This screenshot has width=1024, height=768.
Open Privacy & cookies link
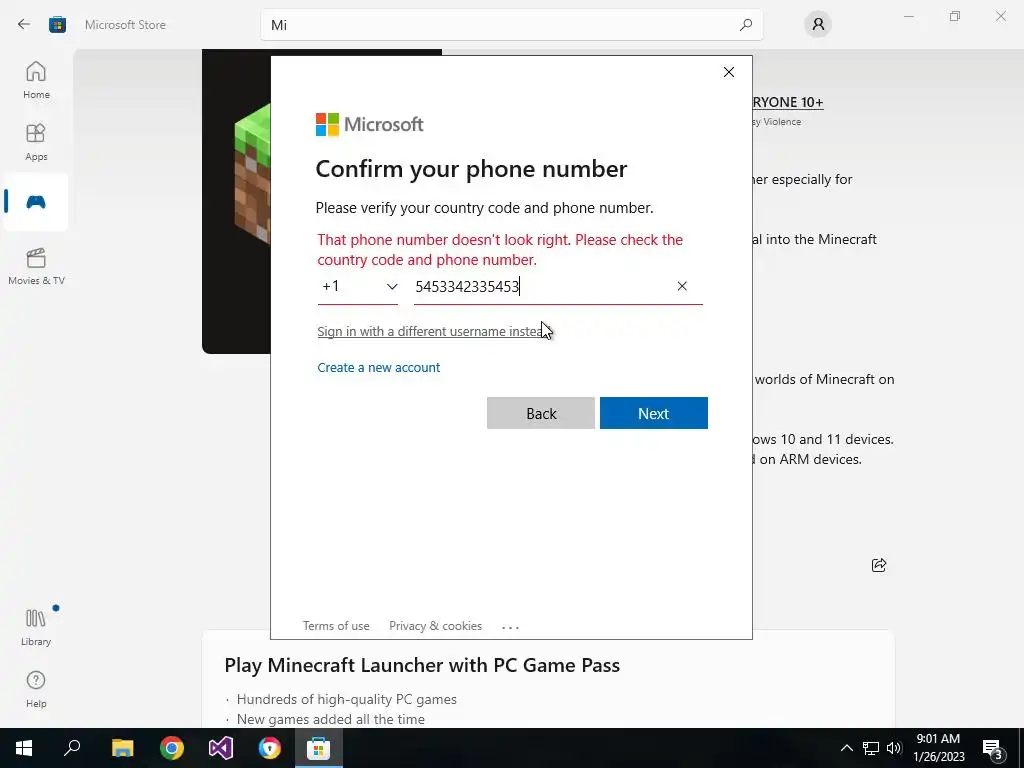tap(436, 626)
